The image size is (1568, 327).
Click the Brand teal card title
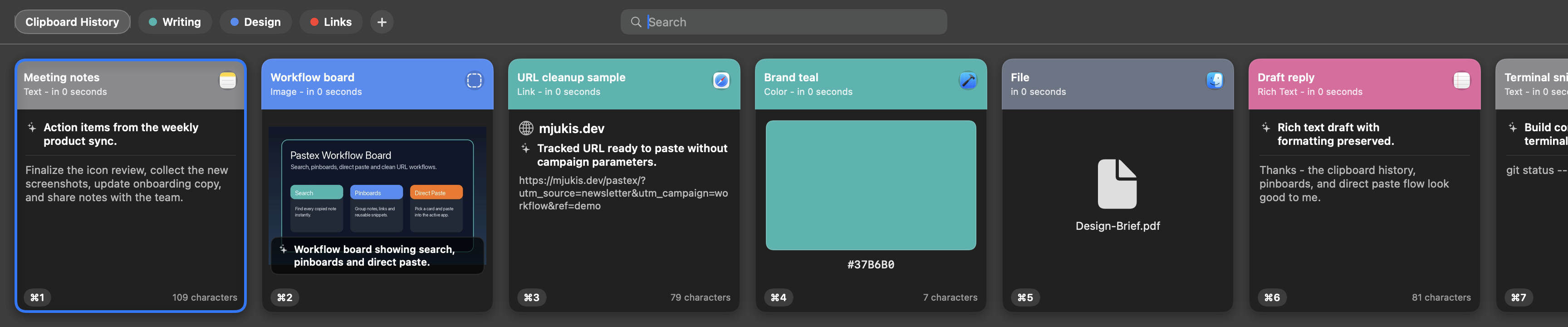click(791, 77)
